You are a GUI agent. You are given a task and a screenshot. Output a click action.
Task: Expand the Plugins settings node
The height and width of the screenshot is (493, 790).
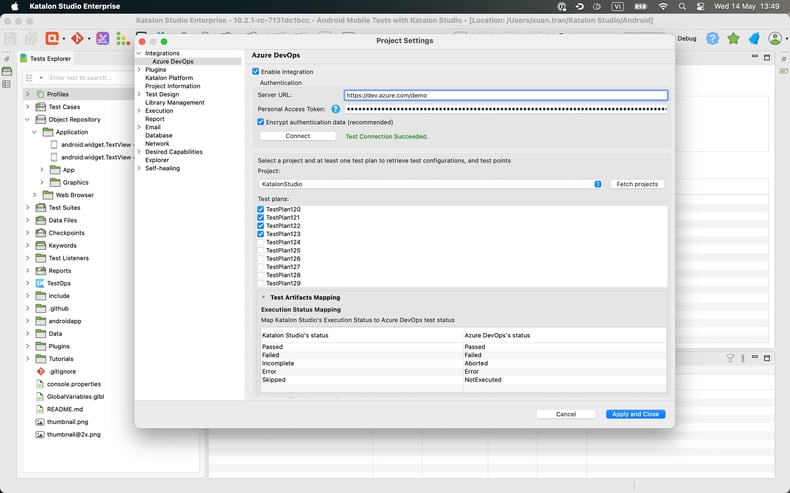139,69
